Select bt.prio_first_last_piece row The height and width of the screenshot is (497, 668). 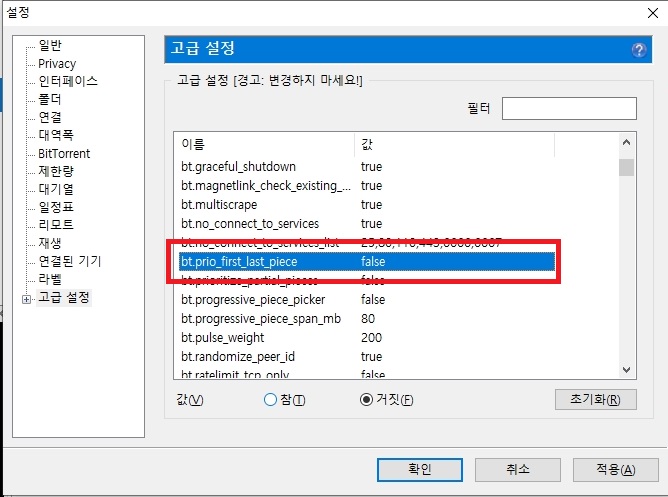366,261
